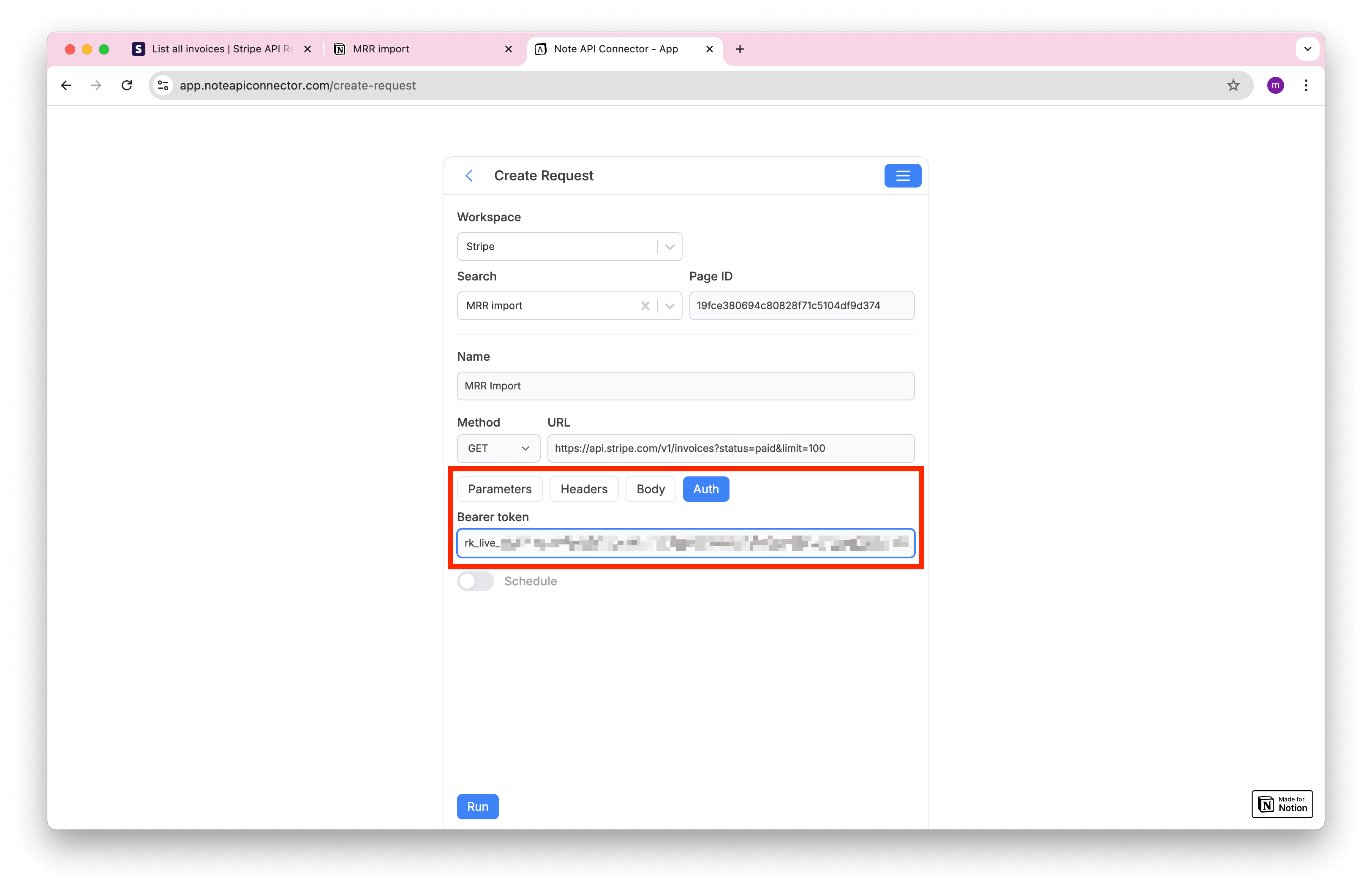The width and height of the screenshot is (1372, 892).
Task: Click the Auth tab
Action: coord(706,489)
